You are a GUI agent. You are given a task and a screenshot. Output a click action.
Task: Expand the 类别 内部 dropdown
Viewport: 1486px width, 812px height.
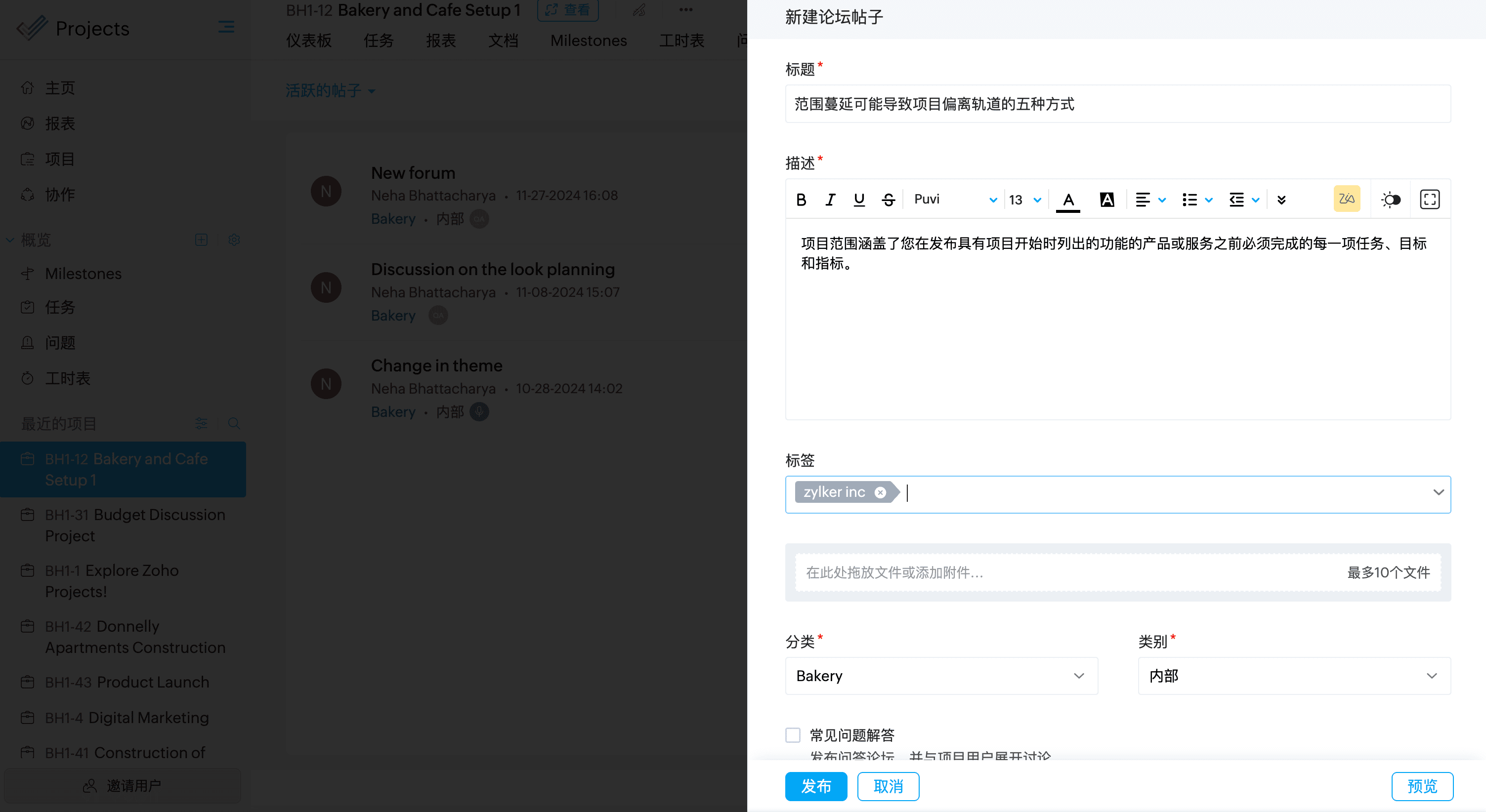[x=1293, y=675]
